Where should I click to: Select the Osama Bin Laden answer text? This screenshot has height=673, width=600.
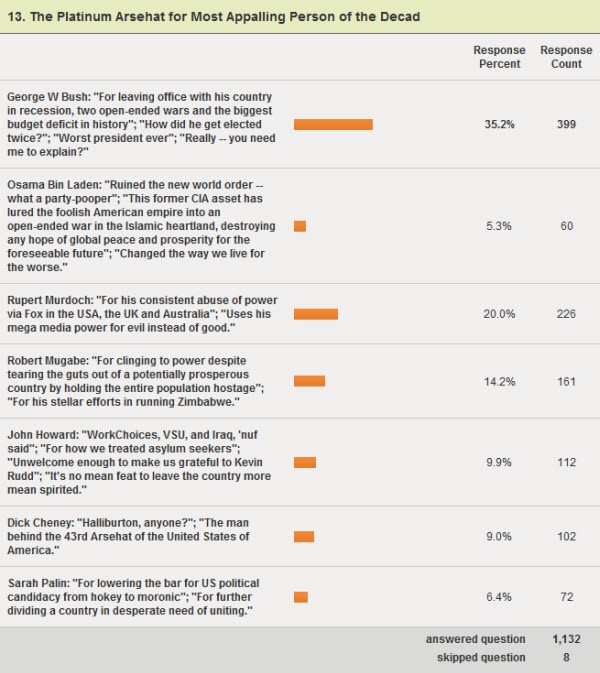click(141, 226)
